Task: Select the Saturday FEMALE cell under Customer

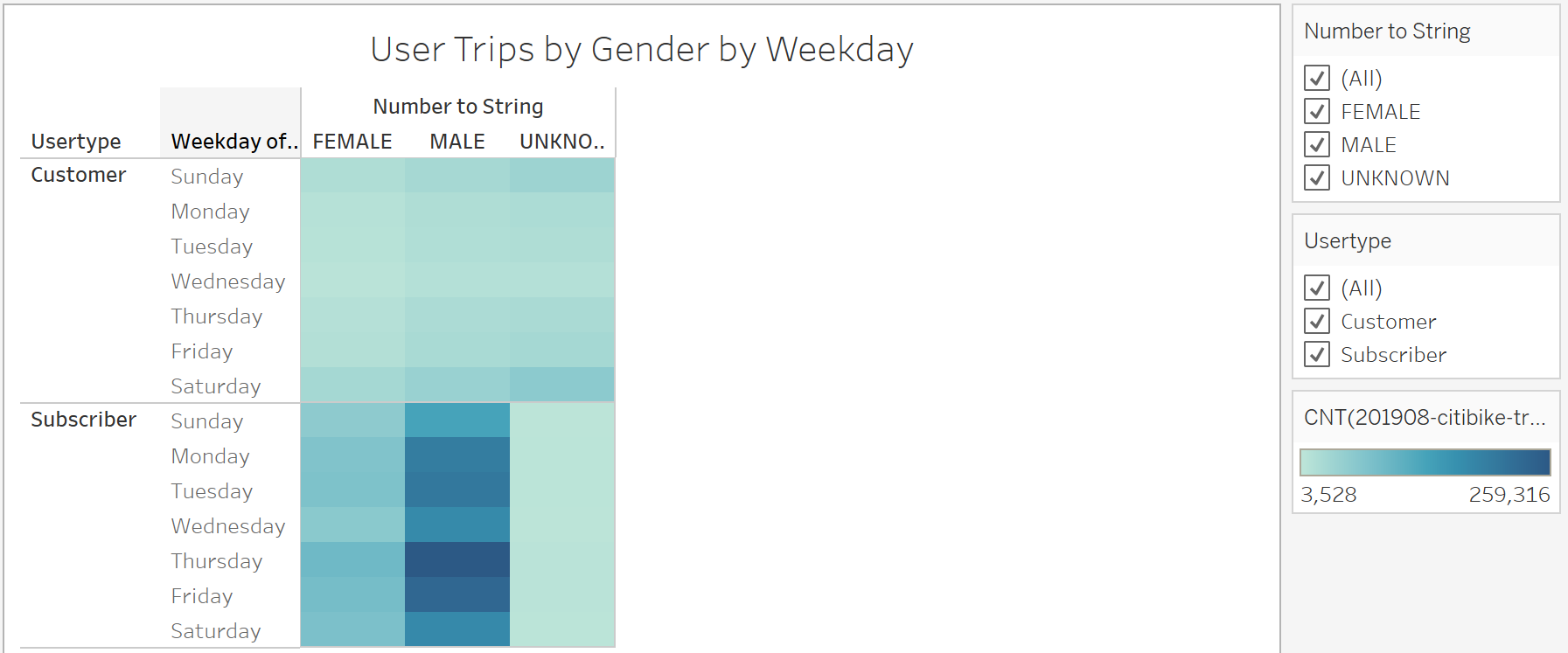Action: [352, 386]
